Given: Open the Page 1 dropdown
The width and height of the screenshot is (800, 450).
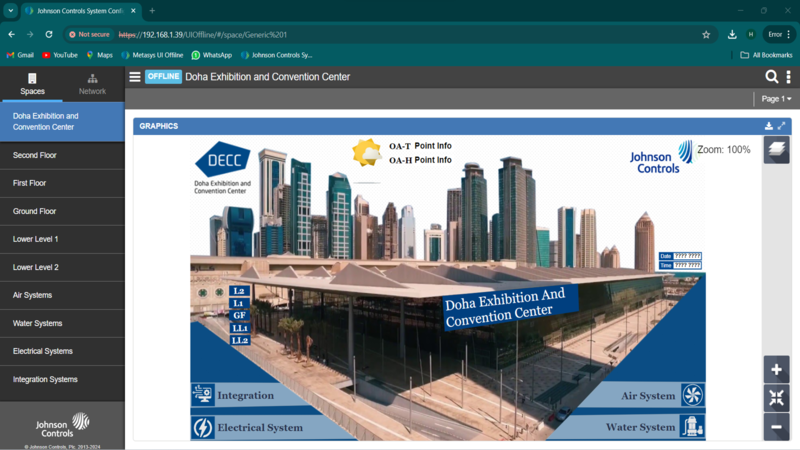Looking at the screenshot, I should point(776,99).
